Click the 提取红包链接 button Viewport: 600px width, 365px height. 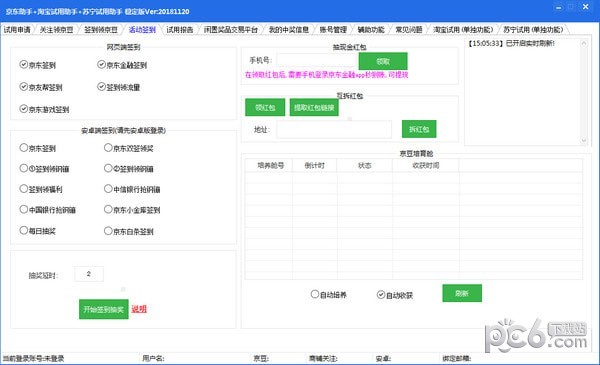coord(314,108)
